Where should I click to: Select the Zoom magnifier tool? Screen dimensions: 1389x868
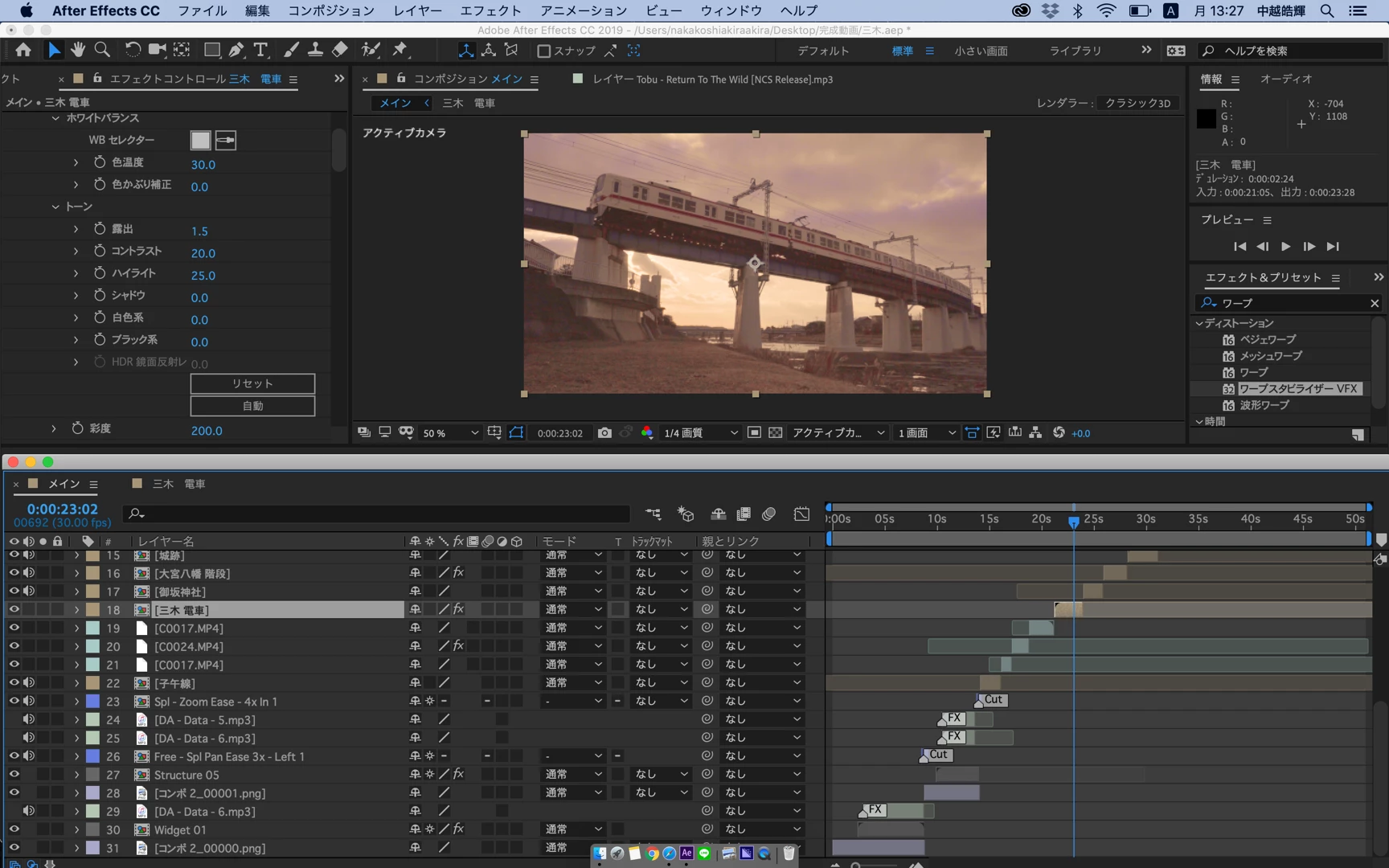tap(102, 50)
